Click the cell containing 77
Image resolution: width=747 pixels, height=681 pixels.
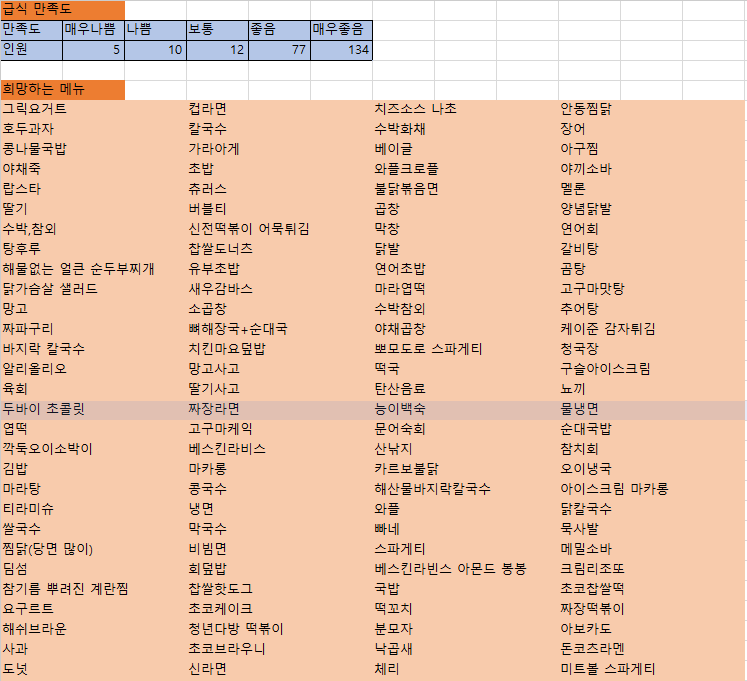279,49
